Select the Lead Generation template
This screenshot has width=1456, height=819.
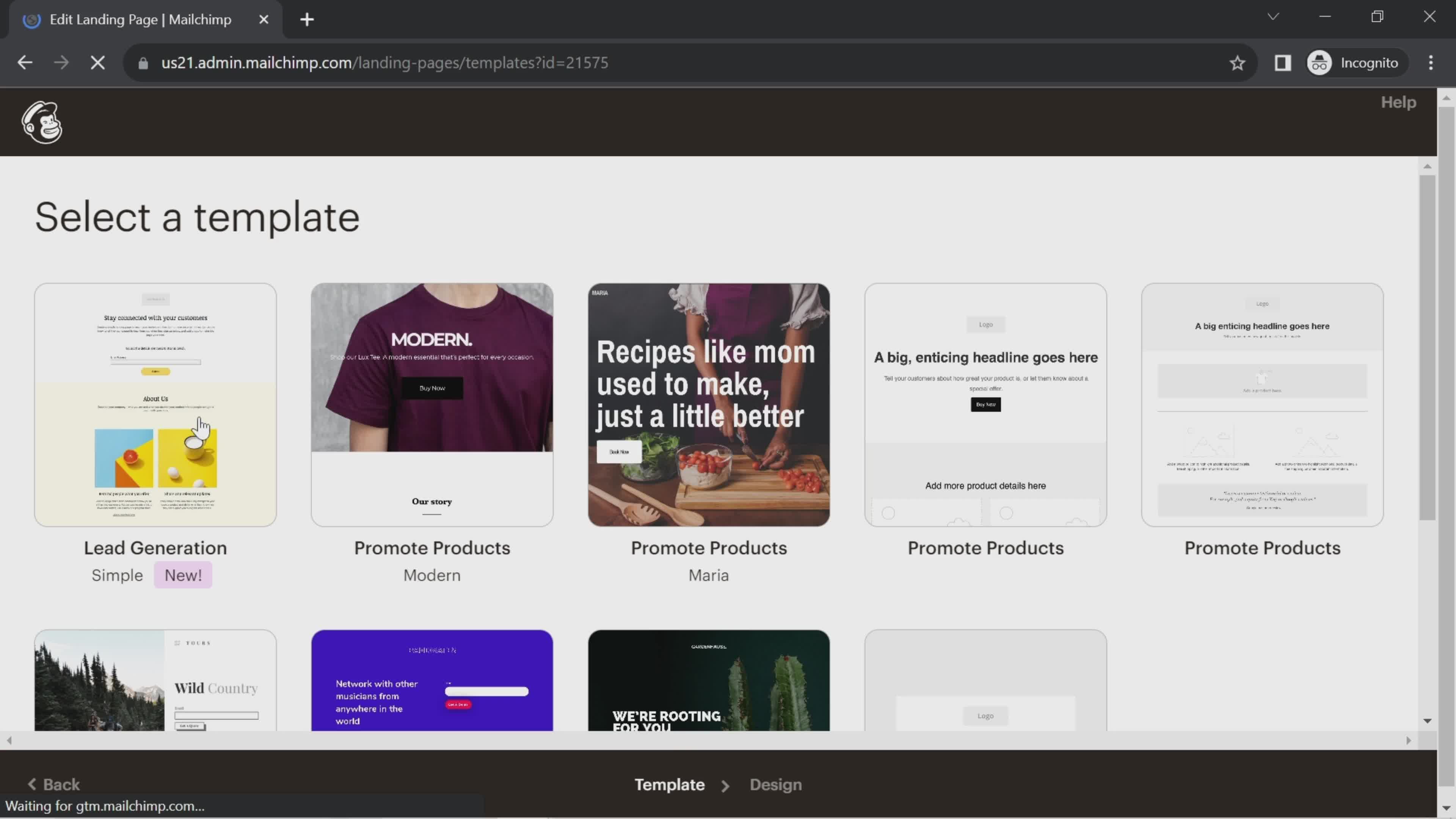pos(155,405)
